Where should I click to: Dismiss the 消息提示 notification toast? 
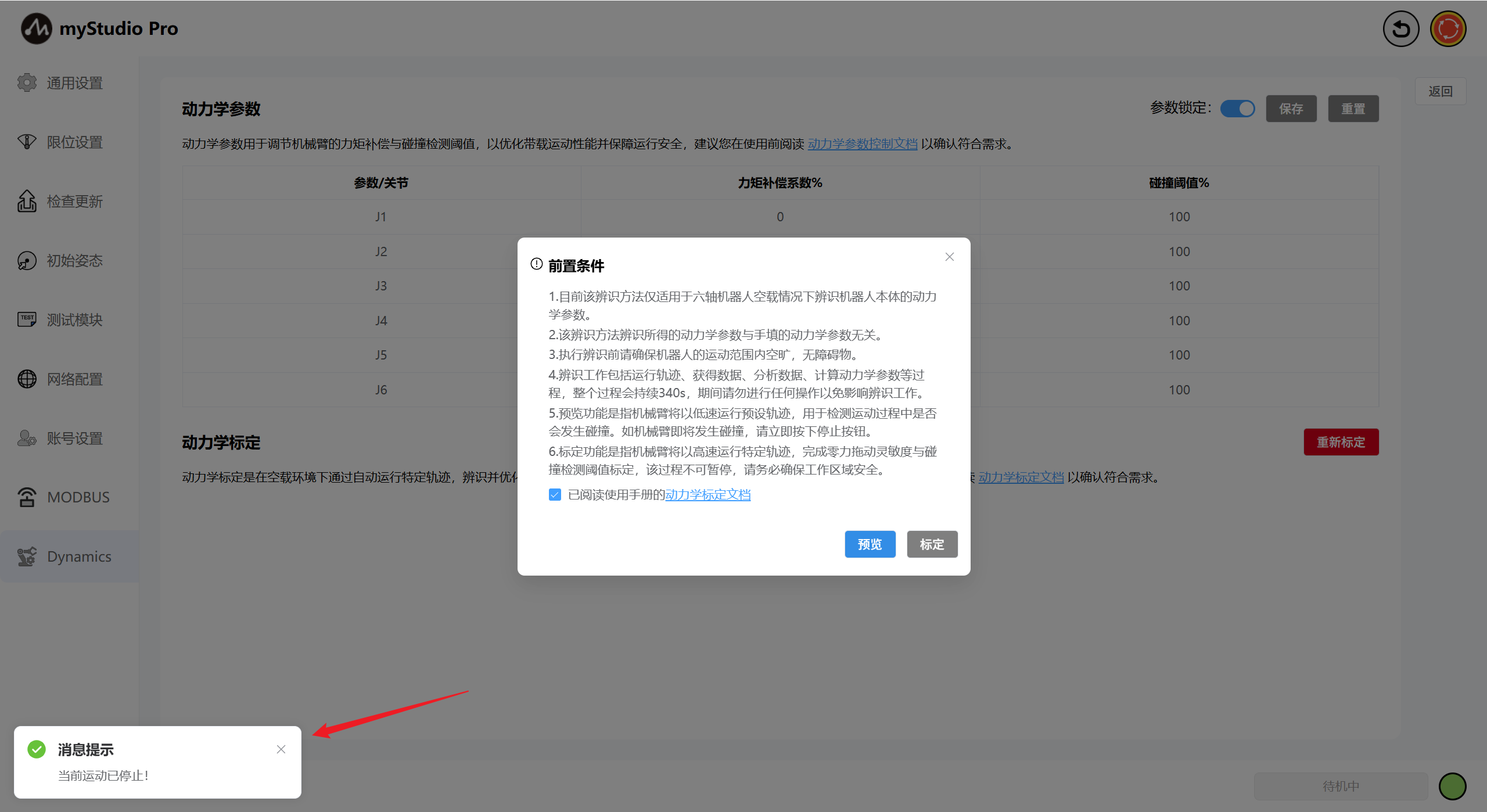(x=281, y=749)
